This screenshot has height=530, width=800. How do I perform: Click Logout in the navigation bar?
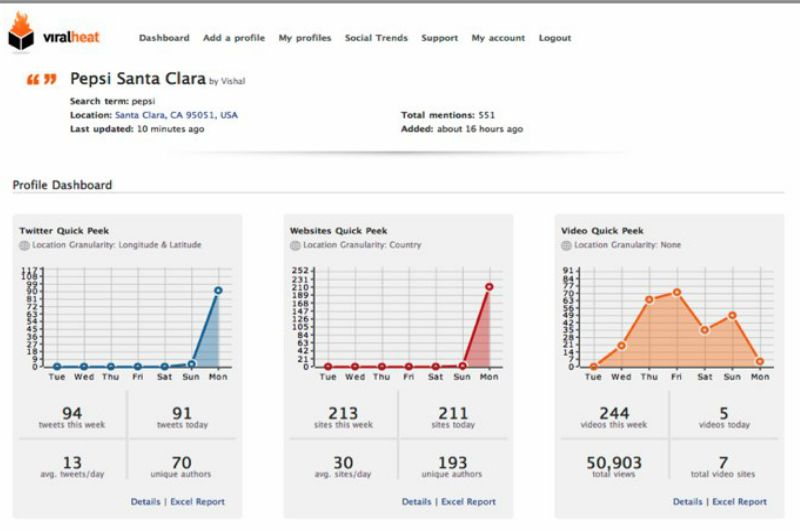click(x=555, y=38)
